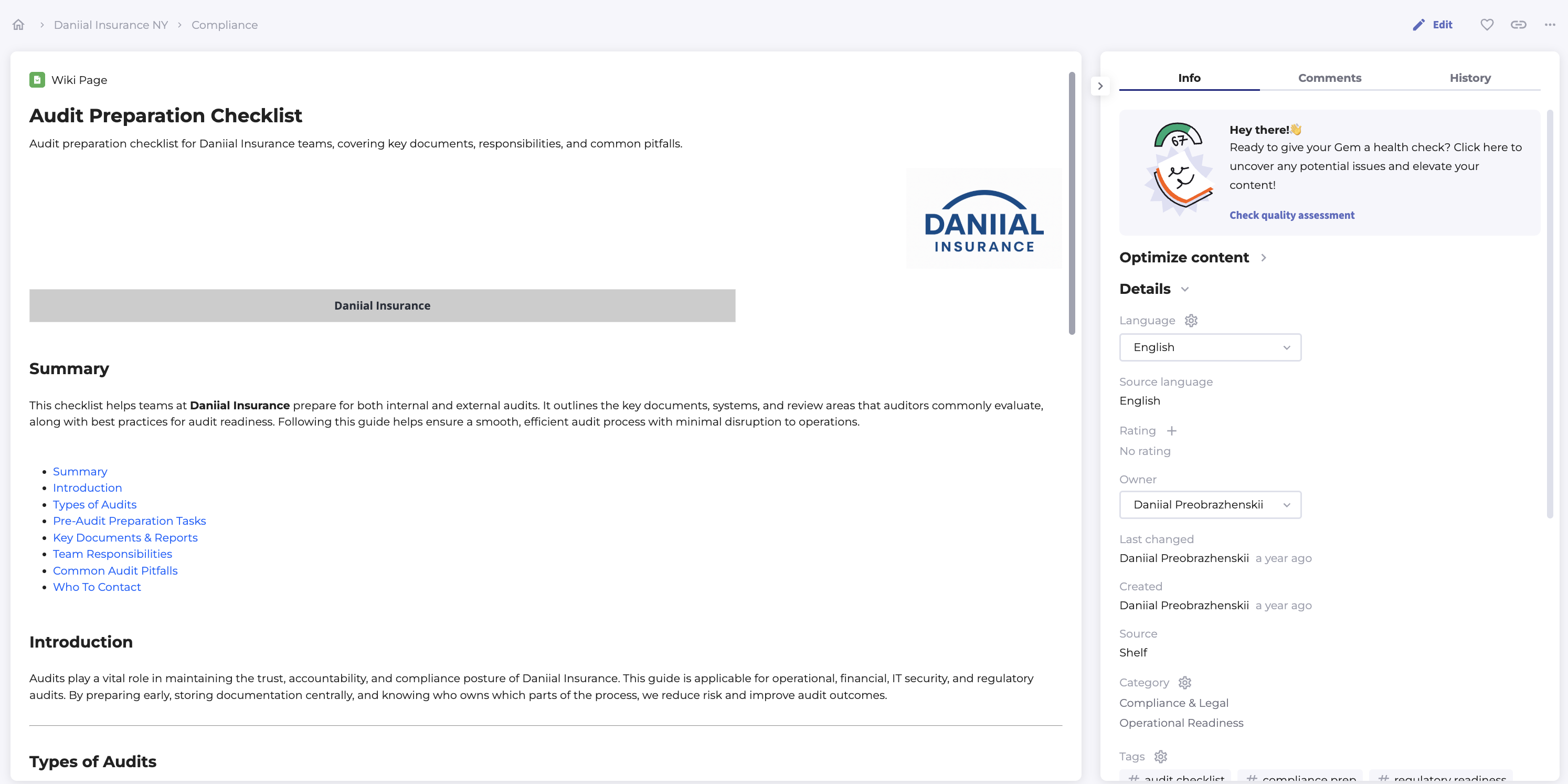The height and width of the screenshot is (784, 1568).
Task: Open Category settings gear icon
Action: coord(1184,682)
